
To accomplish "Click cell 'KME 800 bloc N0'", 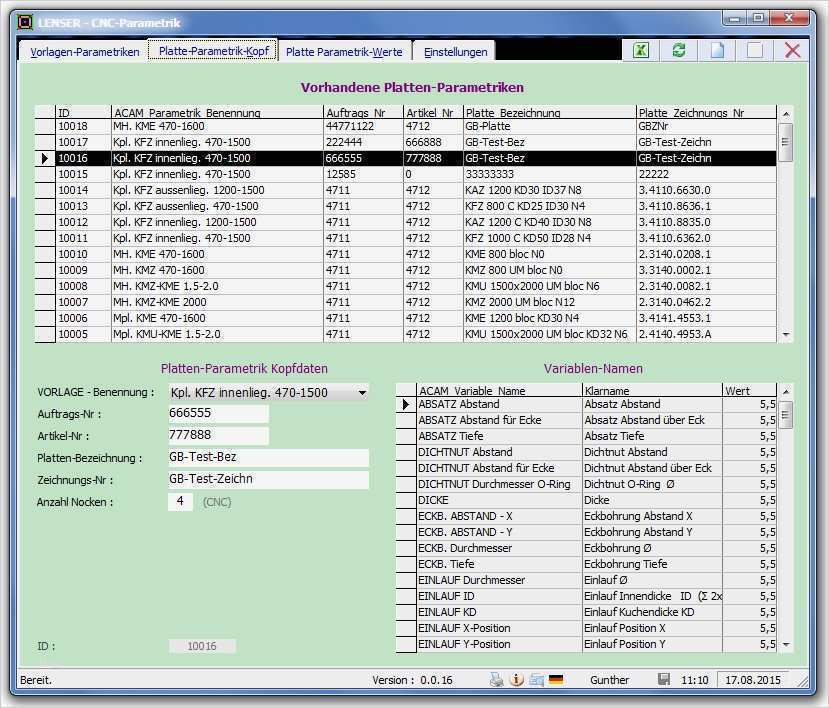I will (550, 254).
